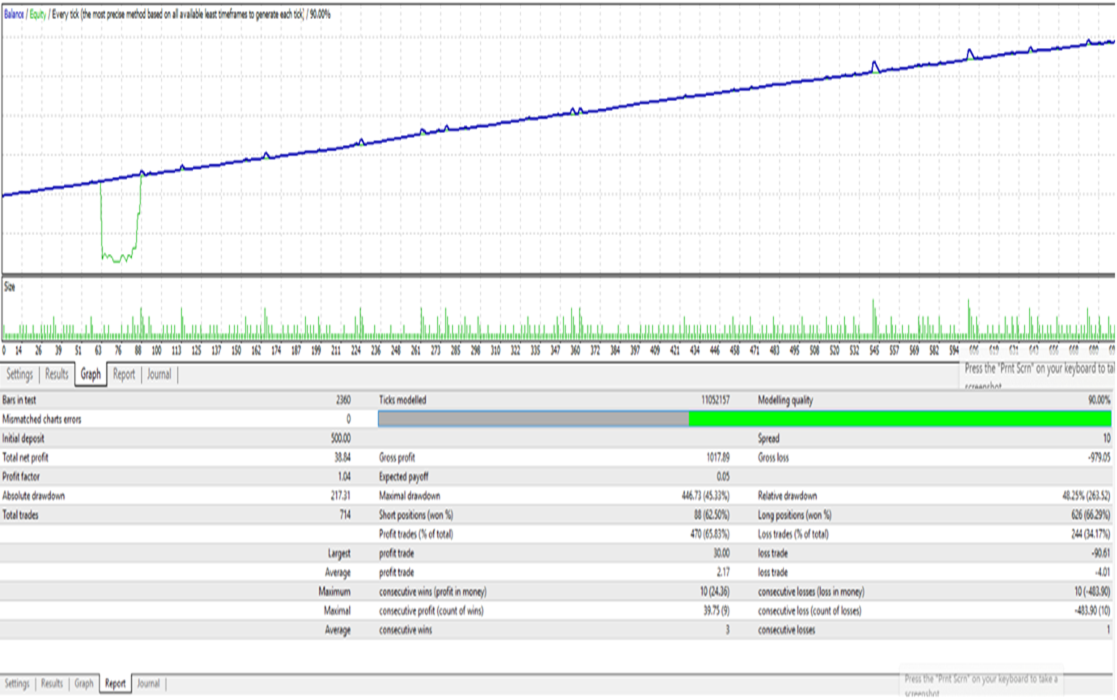Click the Expected payoff label
The image size is (1117, 700).
coord(404,477)
